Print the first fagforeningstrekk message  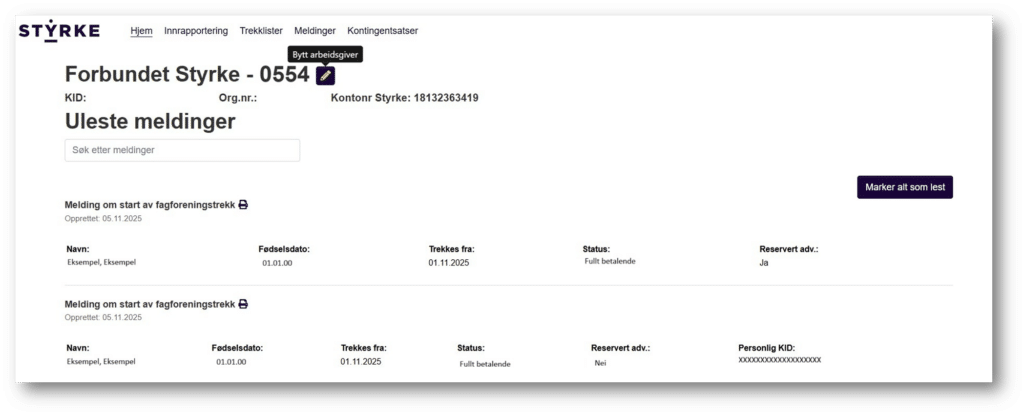coord(243,204)
